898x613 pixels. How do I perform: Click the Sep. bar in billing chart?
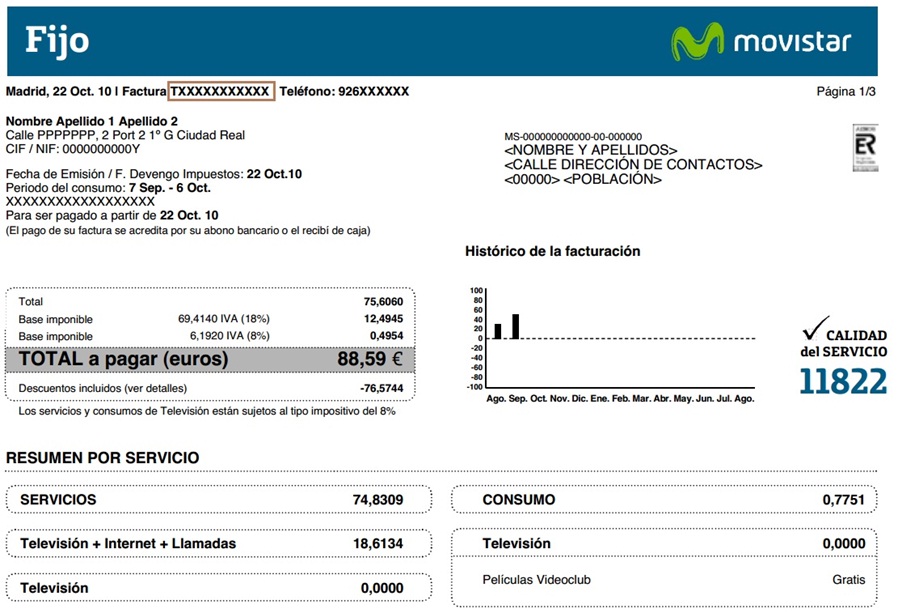[515, 327]
